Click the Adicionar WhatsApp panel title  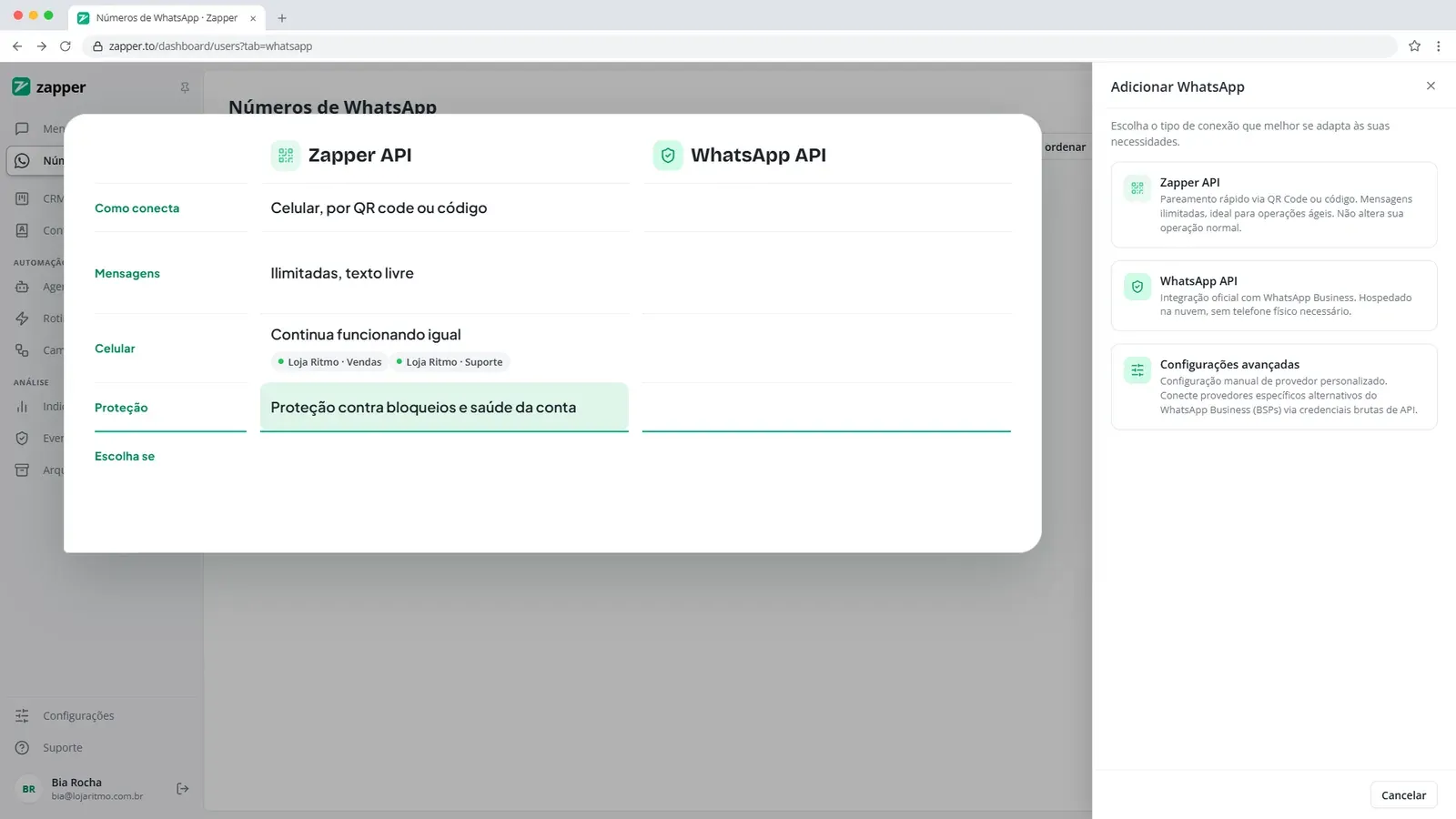1178,87
